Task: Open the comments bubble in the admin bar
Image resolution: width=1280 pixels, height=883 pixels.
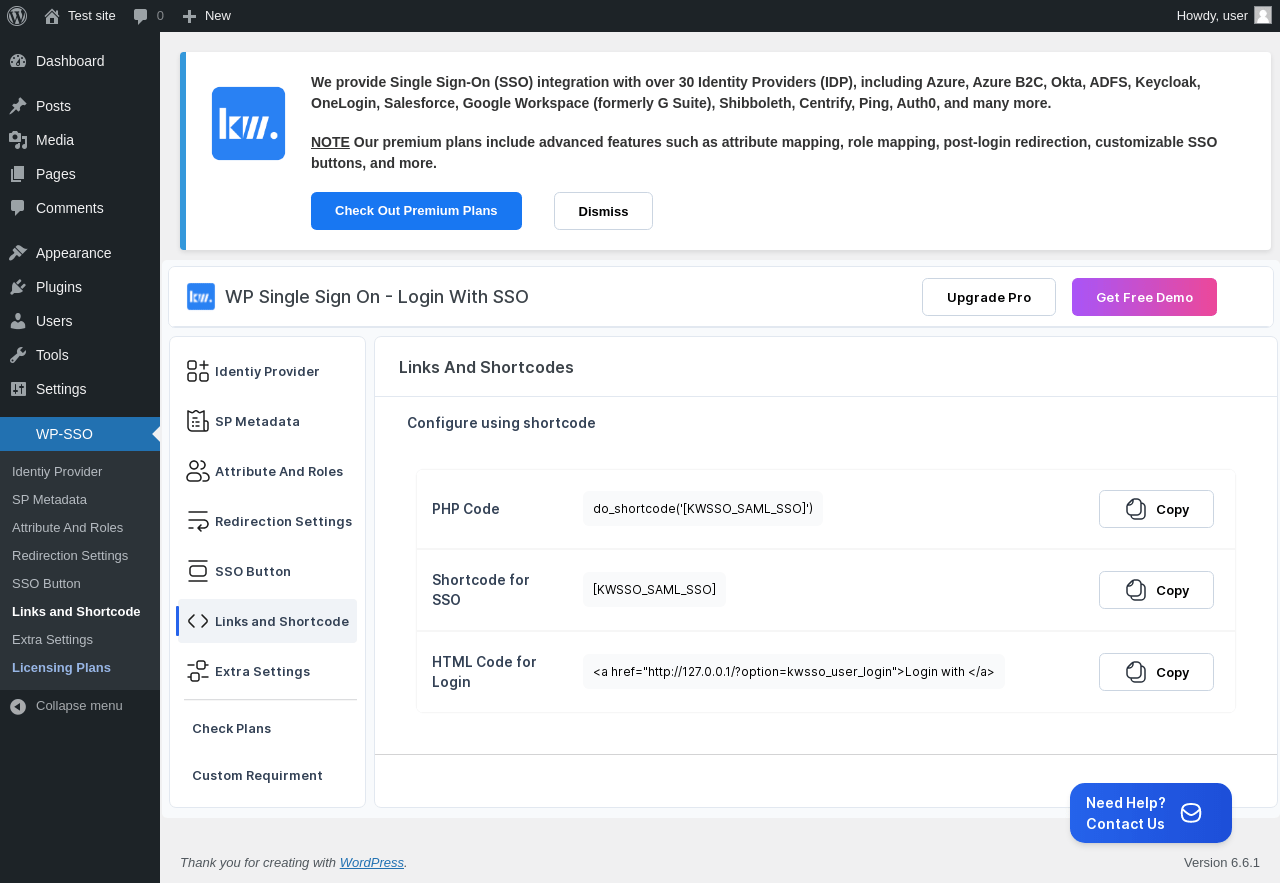Action: pos(148,16)
